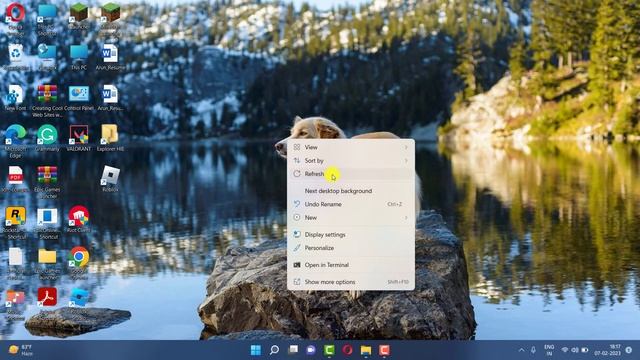Select the yellow Epic Games launcher folder
640x360 pixels.
pos(47,262)
